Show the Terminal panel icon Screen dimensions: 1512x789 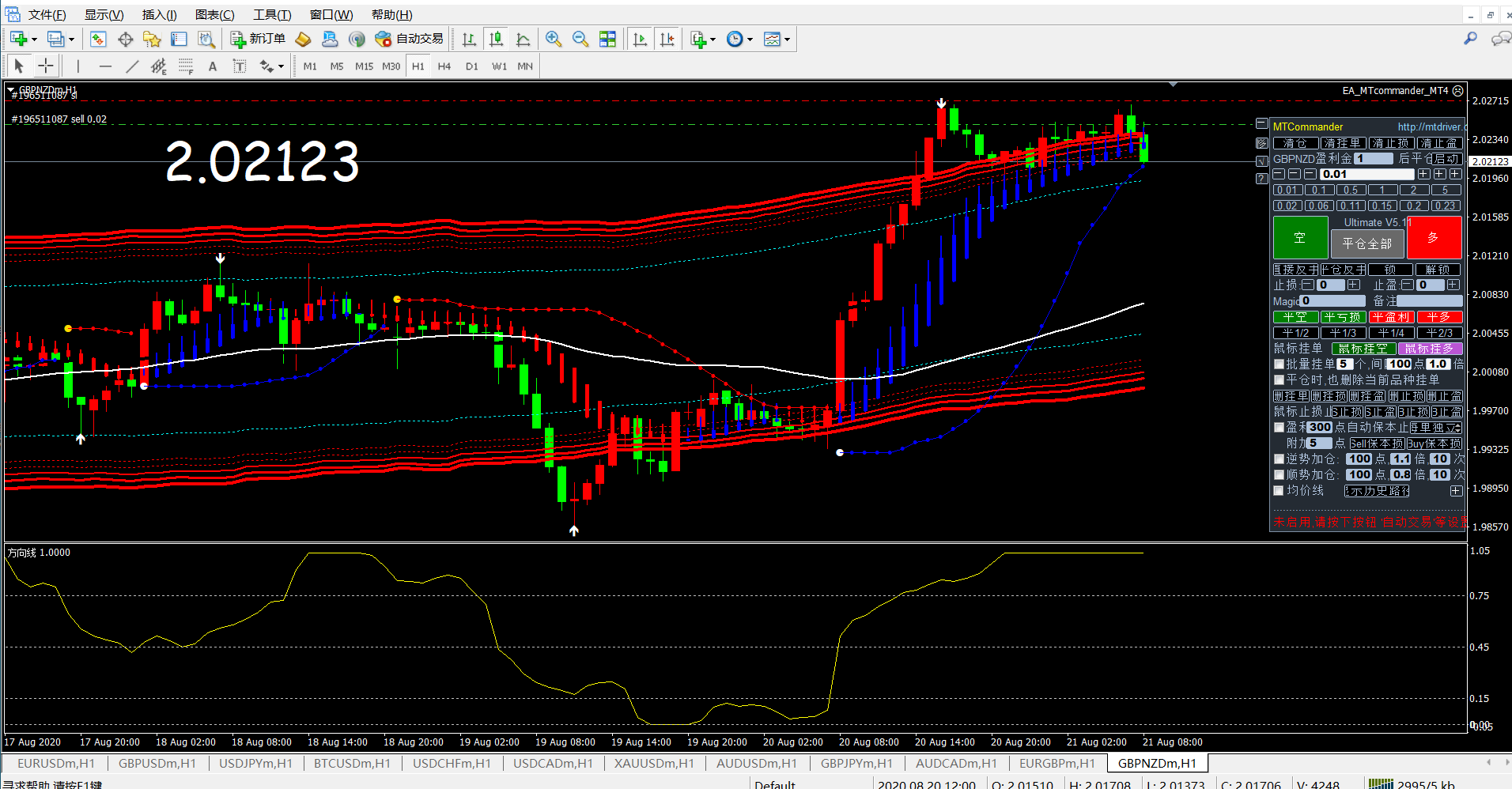180,39
